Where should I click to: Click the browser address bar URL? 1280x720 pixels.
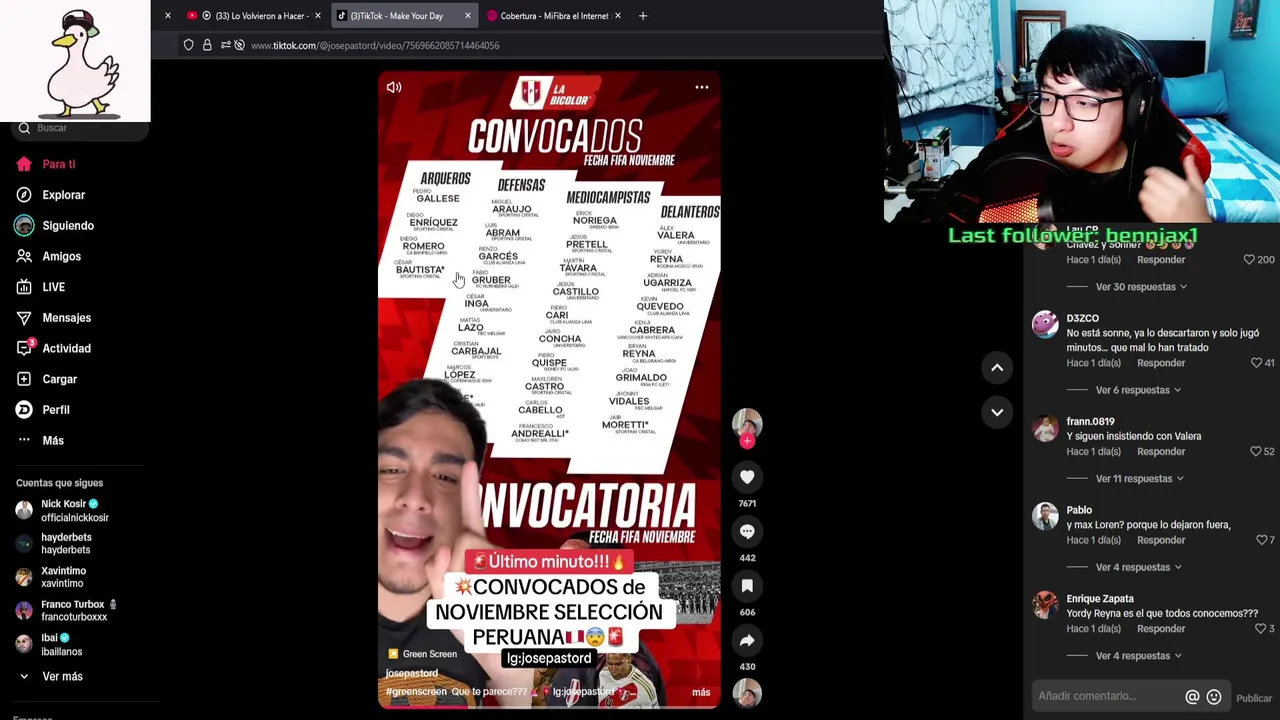pos(375,45)
